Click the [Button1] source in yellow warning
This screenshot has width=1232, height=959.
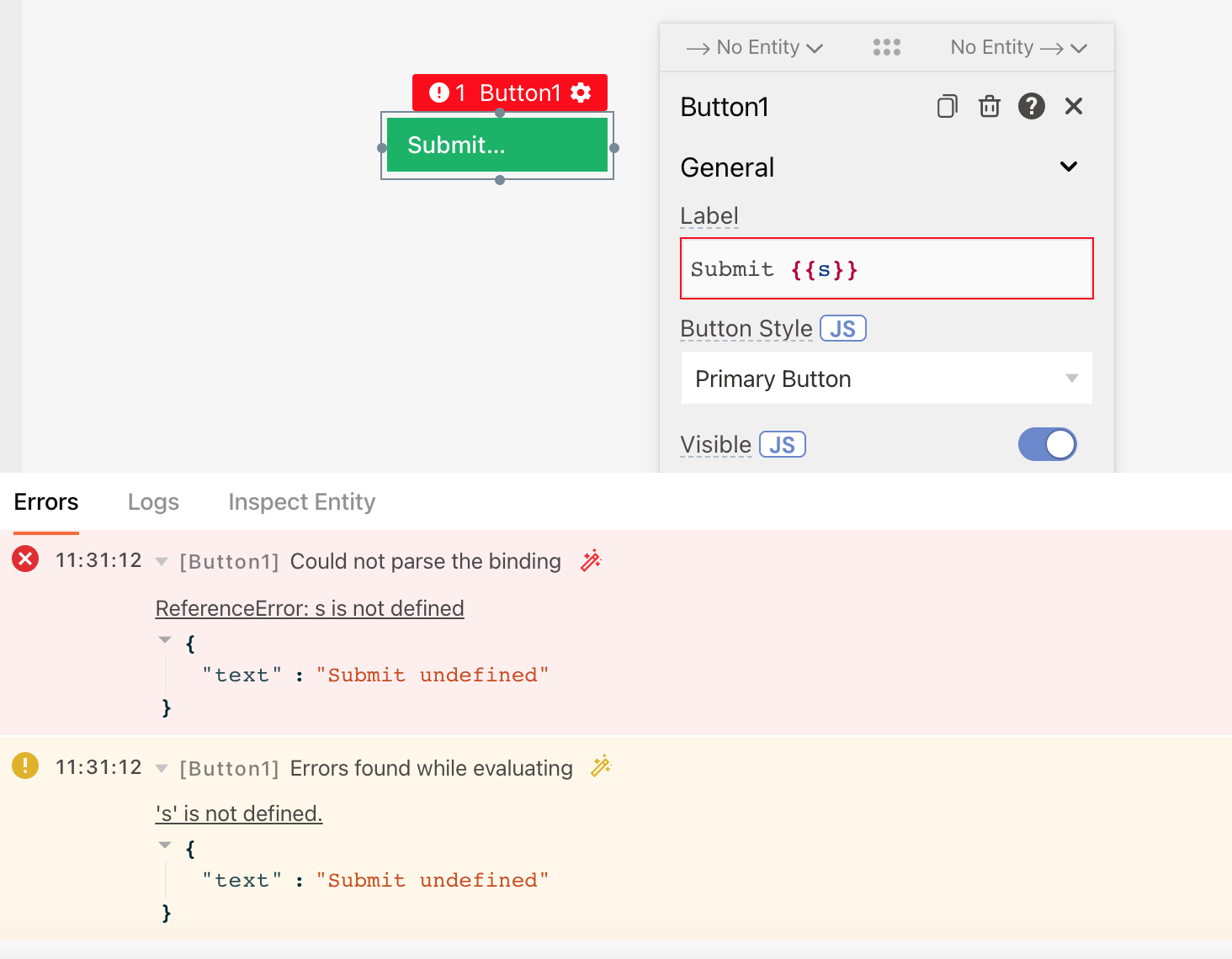click(229, 769)
